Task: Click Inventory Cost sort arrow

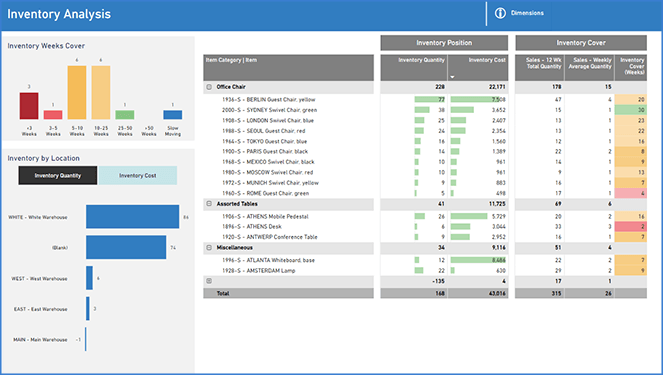Action: (452, 77)
